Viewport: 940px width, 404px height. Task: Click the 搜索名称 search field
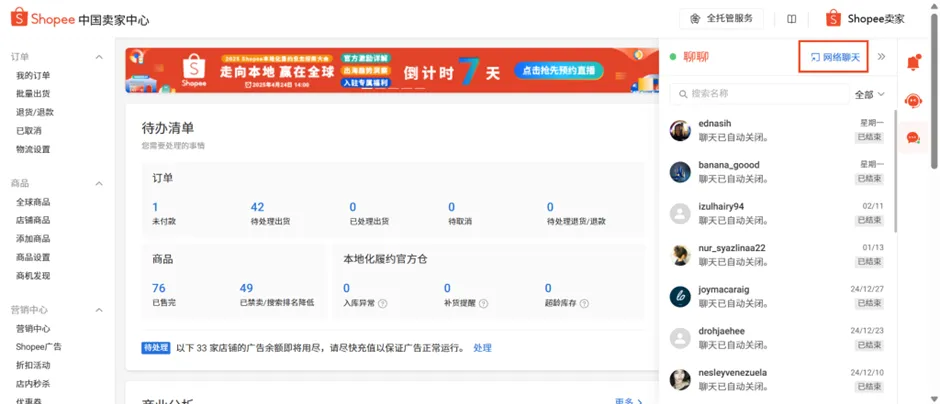(x=760, y=94)
